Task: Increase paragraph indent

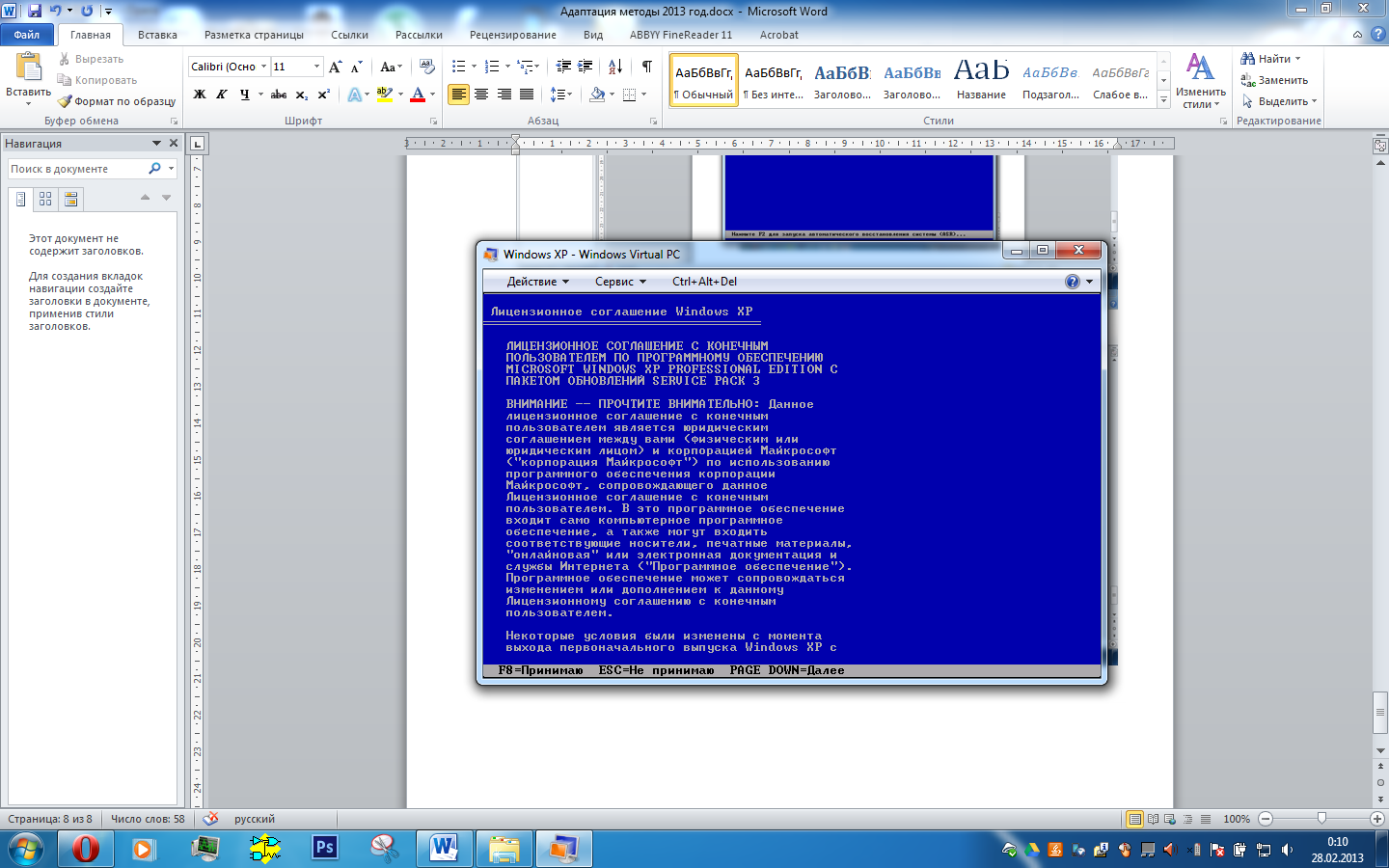Action: pos(586,67)
